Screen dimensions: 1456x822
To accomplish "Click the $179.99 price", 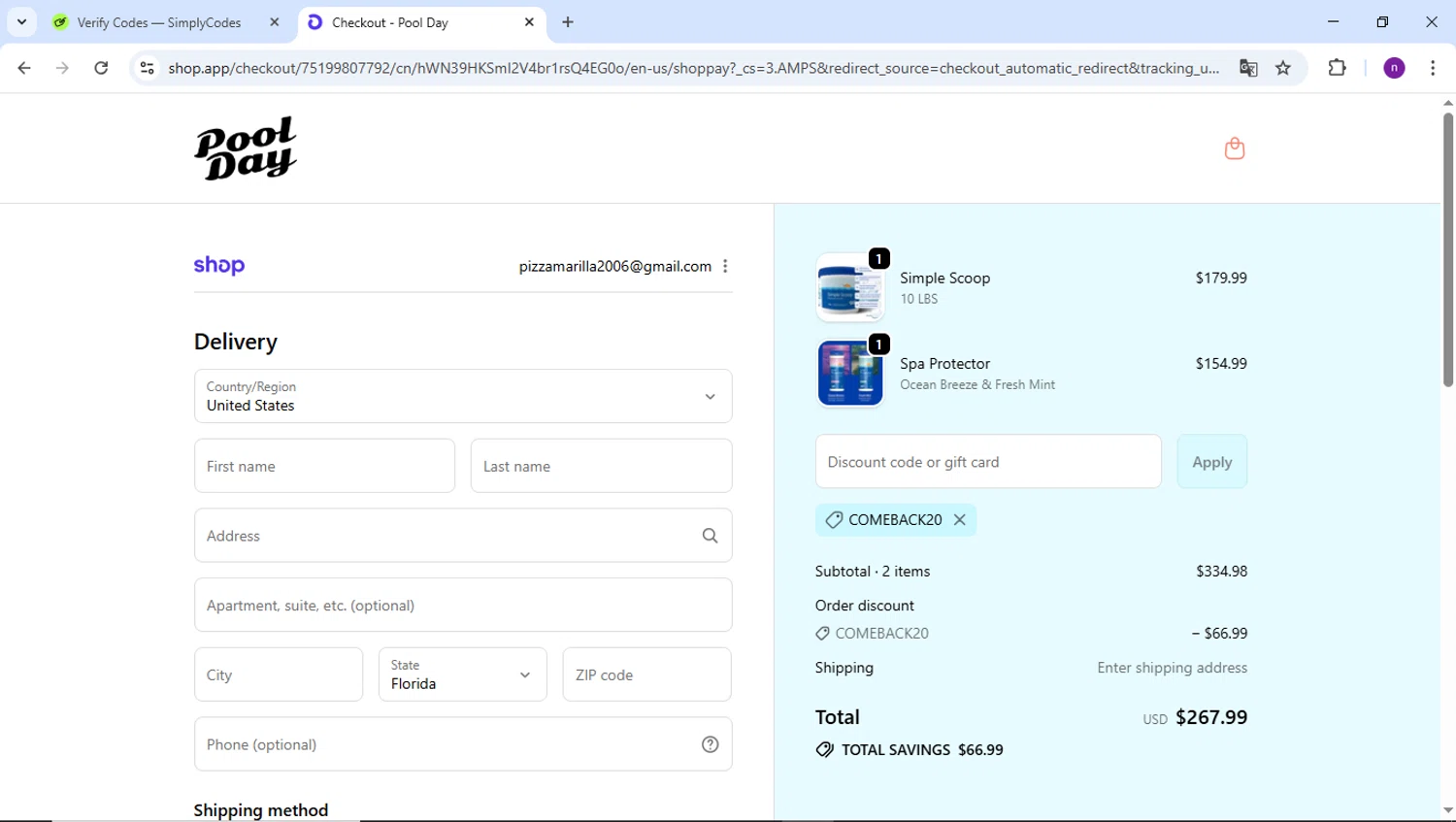I will pyautogui.click(x=1221, y=278).
